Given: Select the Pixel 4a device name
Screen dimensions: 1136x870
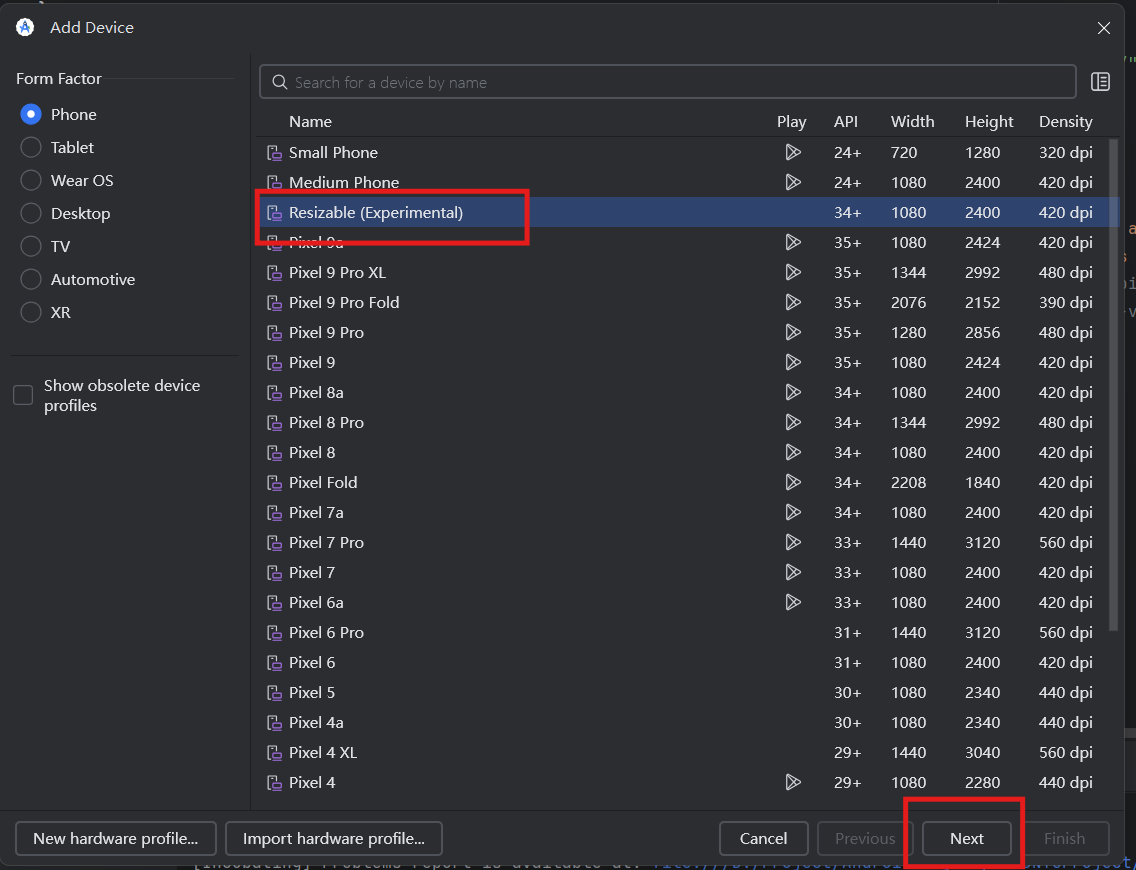Looking at the screenshot, I should tap(316, 722).
